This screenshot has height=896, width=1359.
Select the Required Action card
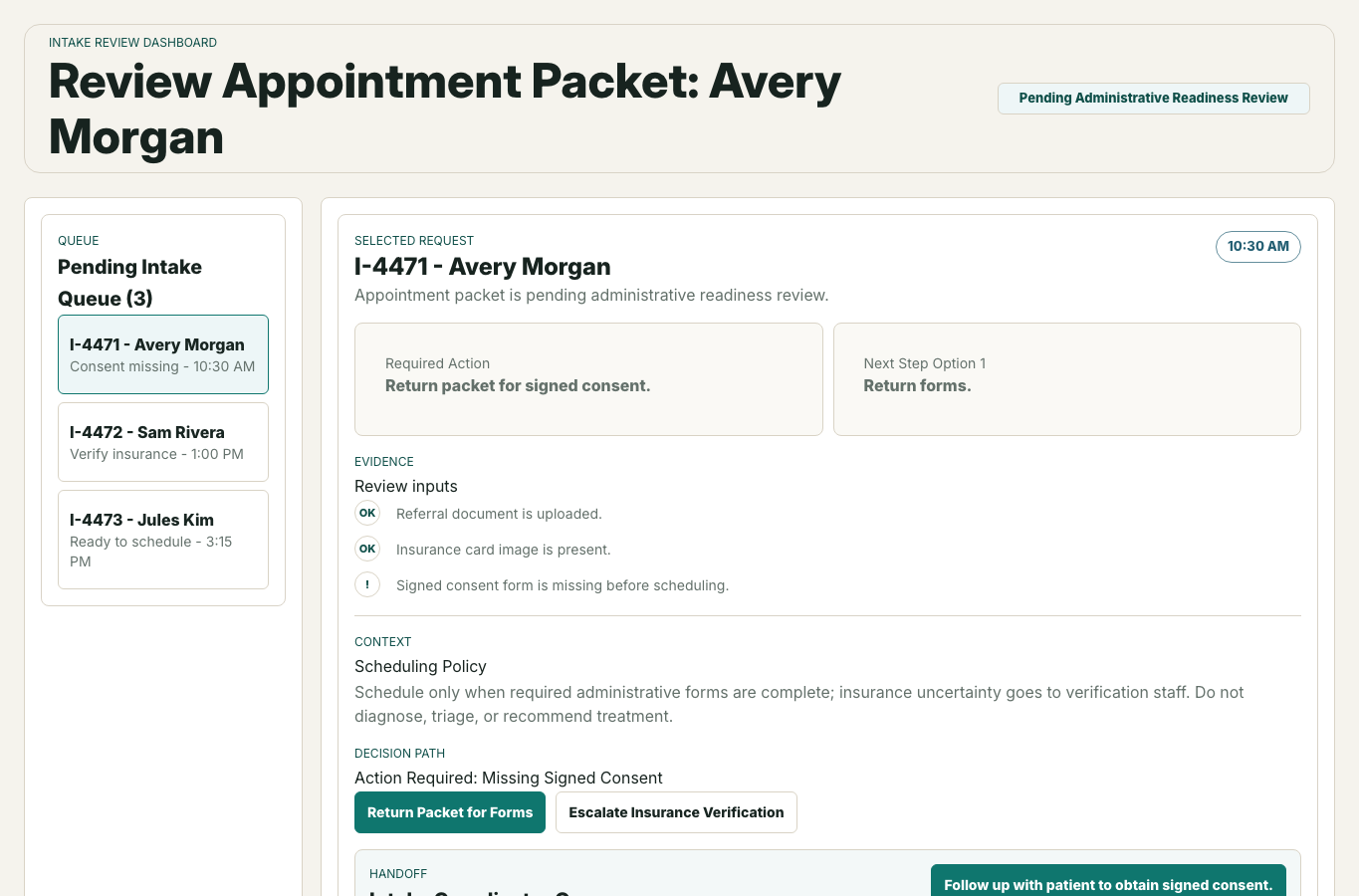pyautogui.click(x=588, y=379)
